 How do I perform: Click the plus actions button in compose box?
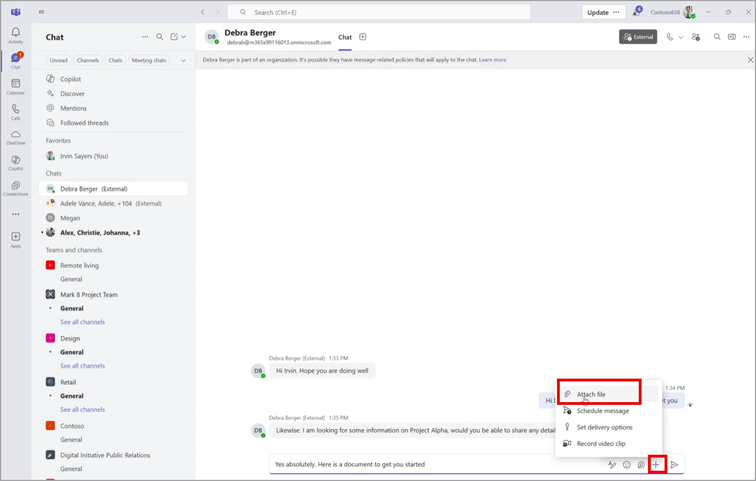pyautogui.click(x=656, y=464)
